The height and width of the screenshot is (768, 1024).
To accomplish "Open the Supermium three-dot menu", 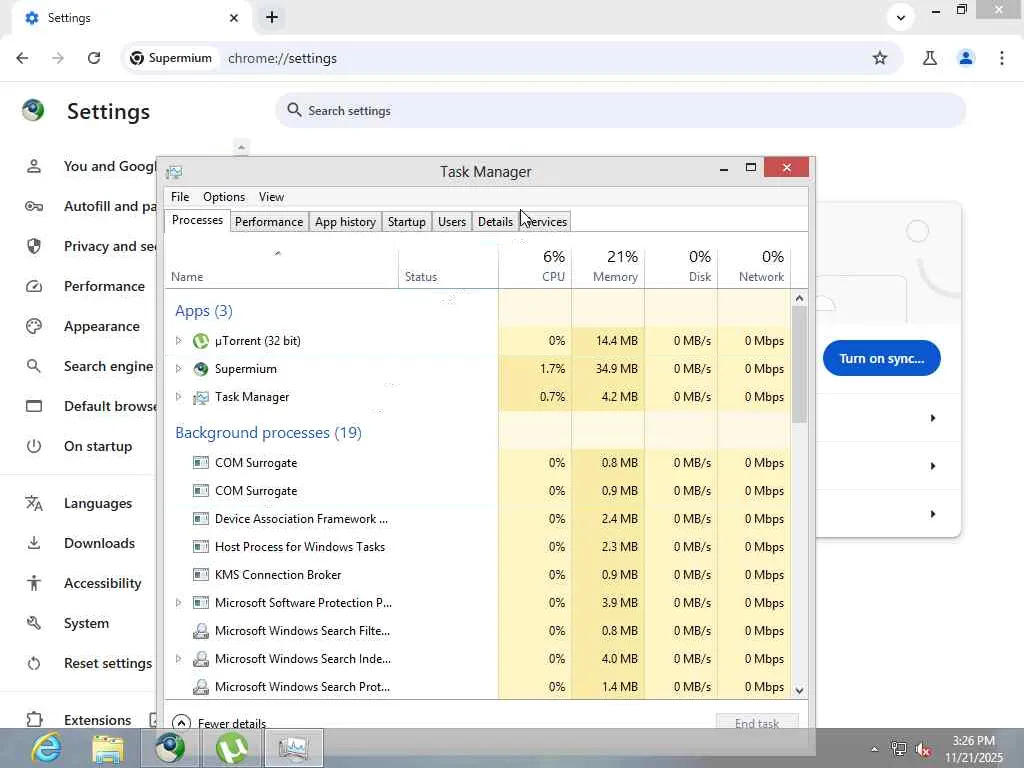I will click(x=1002, y=58).
